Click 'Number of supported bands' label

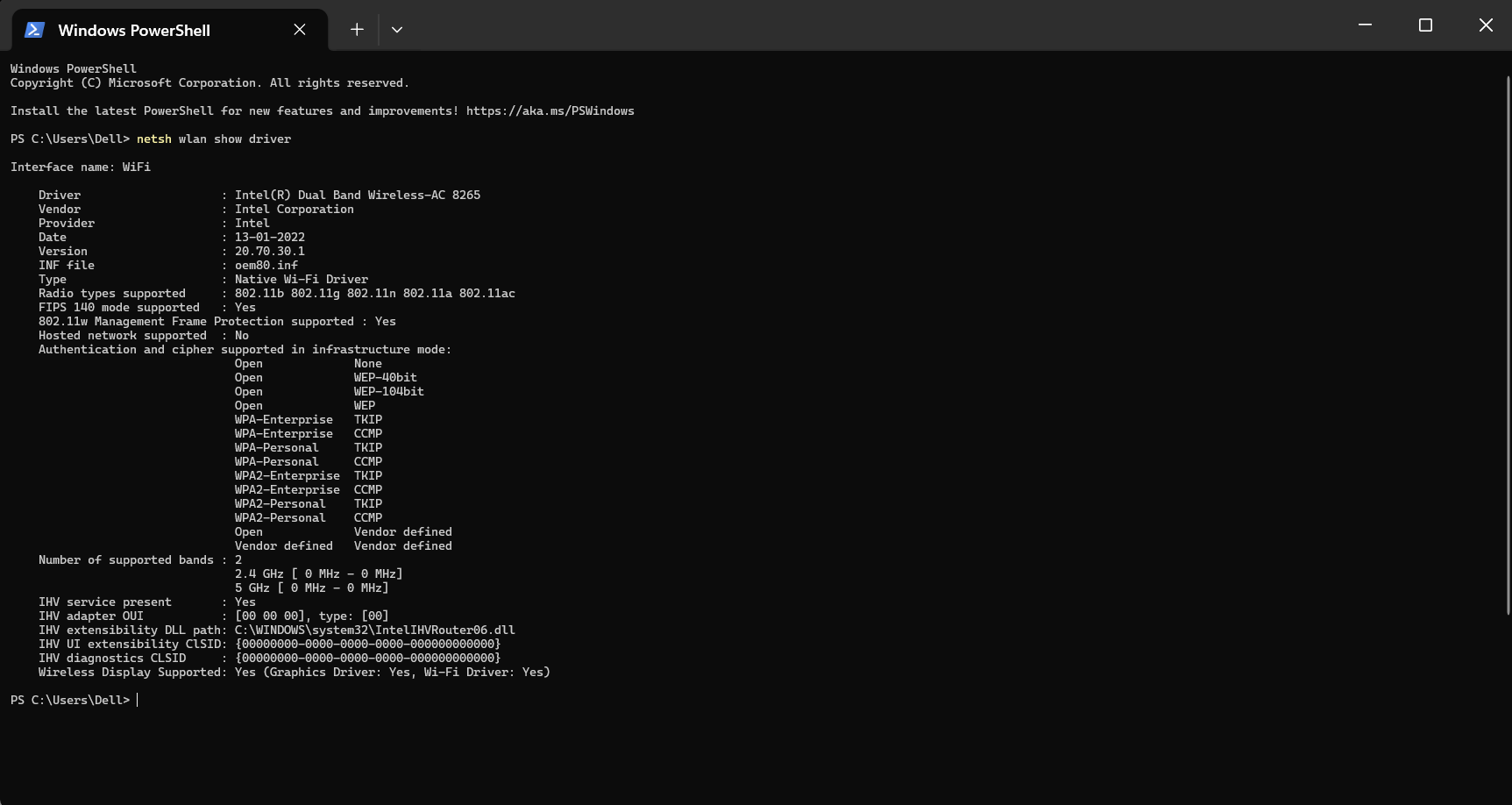tap(126, 560)
